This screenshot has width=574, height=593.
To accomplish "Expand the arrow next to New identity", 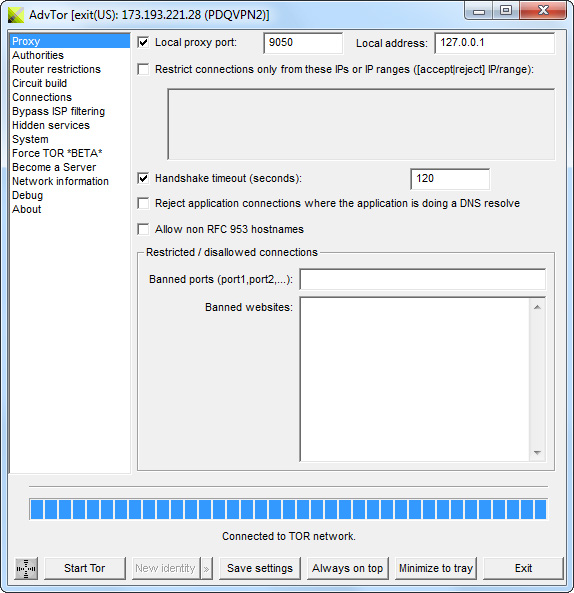I will pyautogui.click(x=207, y=568).
